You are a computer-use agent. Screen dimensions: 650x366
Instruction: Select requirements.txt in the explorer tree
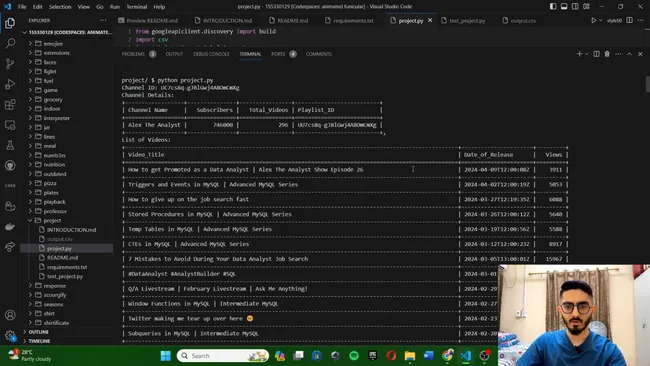[x=66, y=267]
